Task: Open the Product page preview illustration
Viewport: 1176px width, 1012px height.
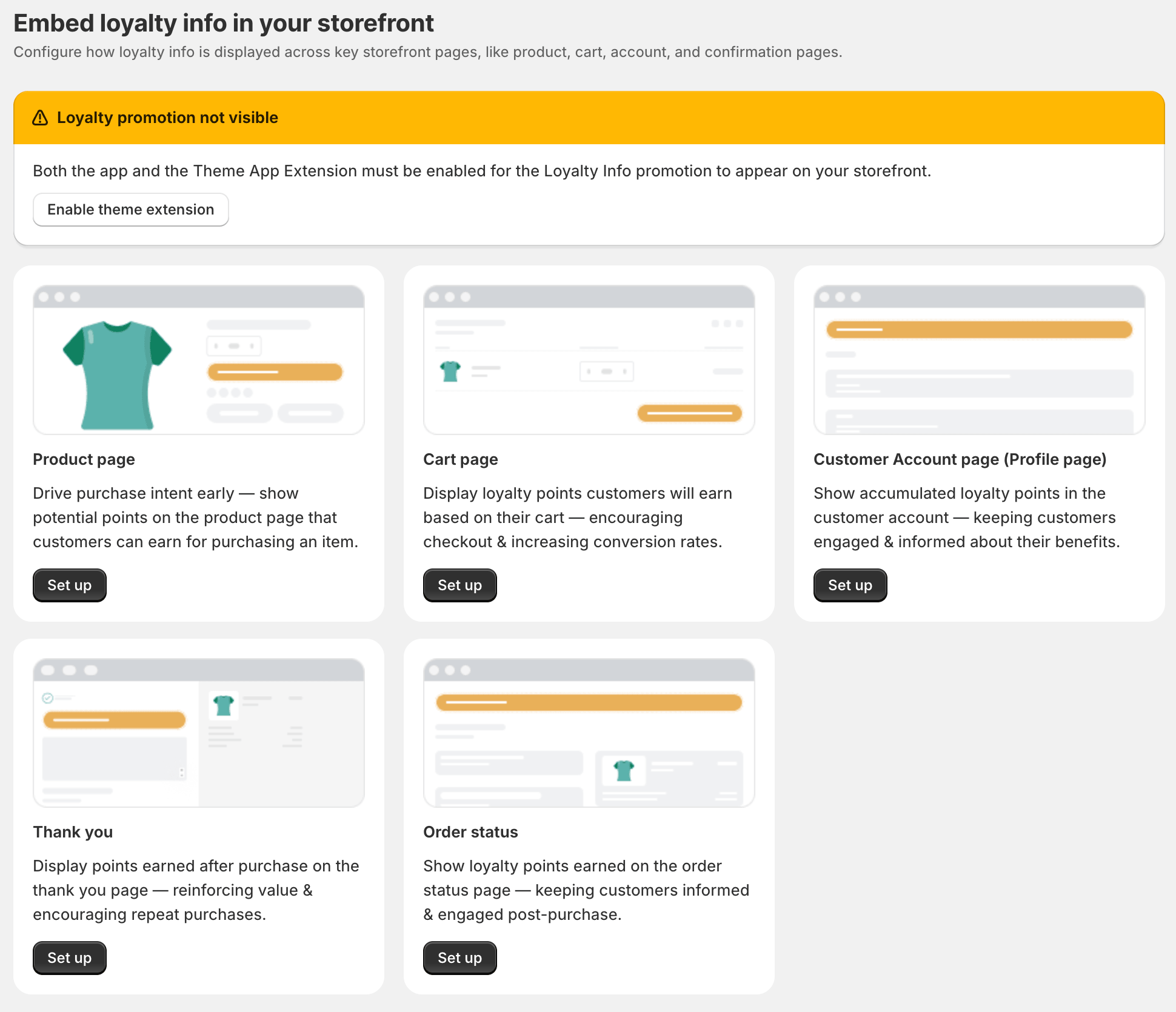Action: coord(199,360)
